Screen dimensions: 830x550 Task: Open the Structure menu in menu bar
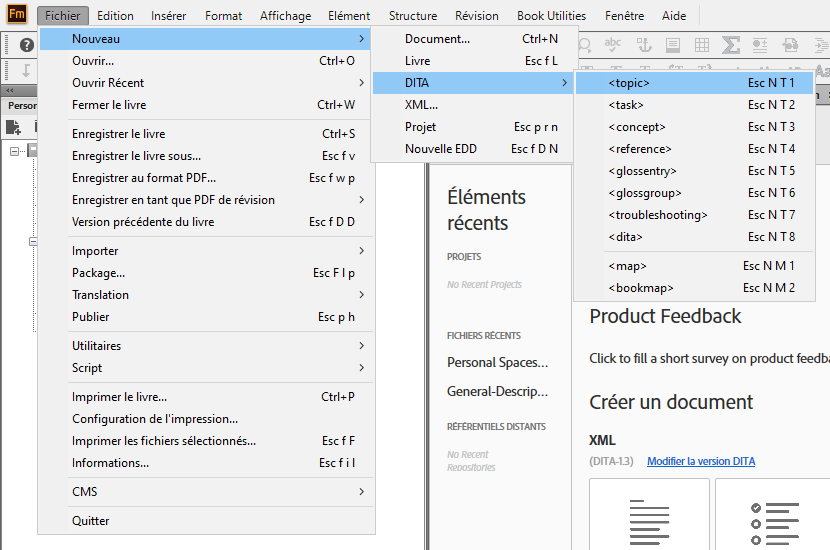click(412, 16)
